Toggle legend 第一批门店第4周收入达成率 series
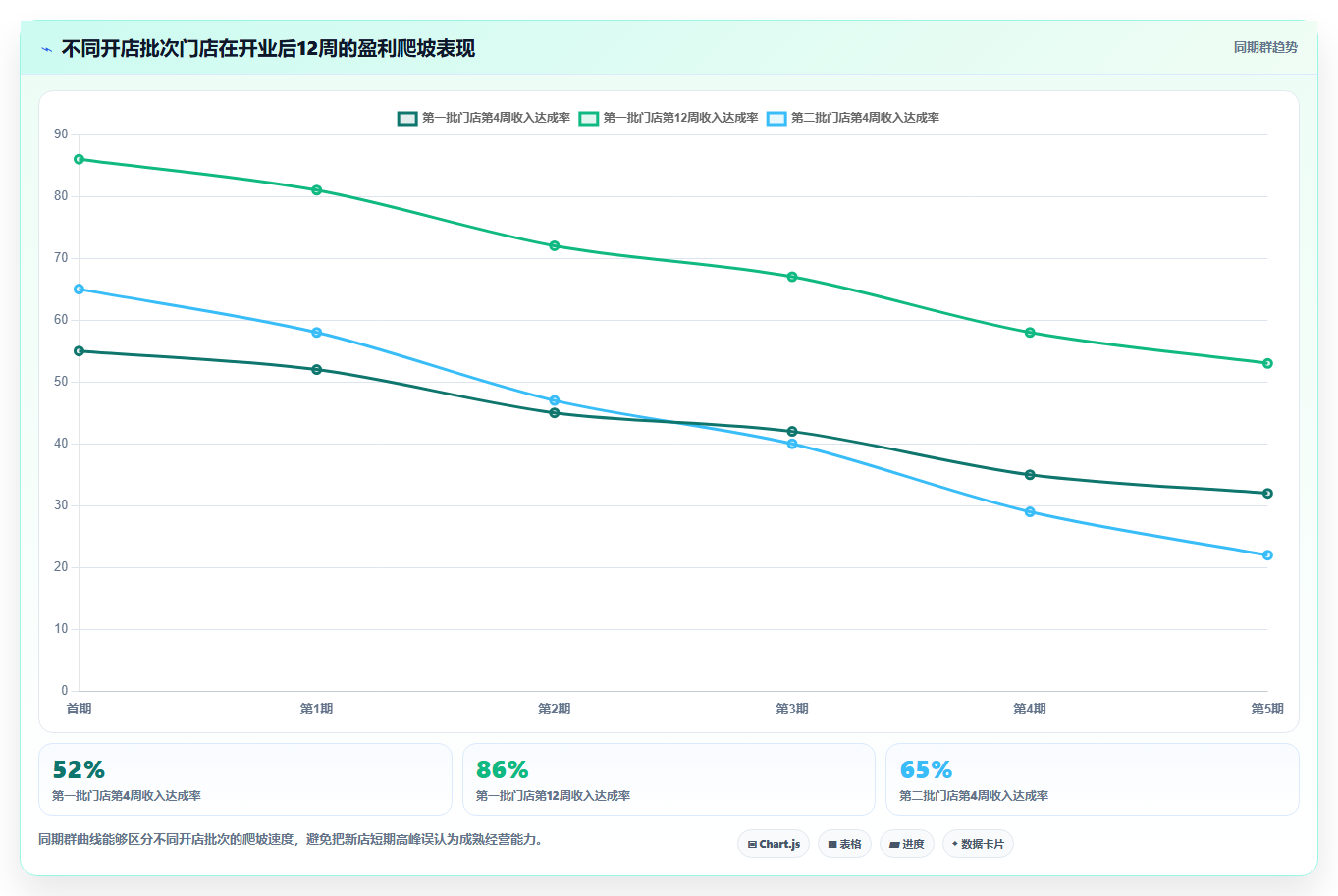The width and height of the screenshot is (1338, 896). [x=484, y=118]
